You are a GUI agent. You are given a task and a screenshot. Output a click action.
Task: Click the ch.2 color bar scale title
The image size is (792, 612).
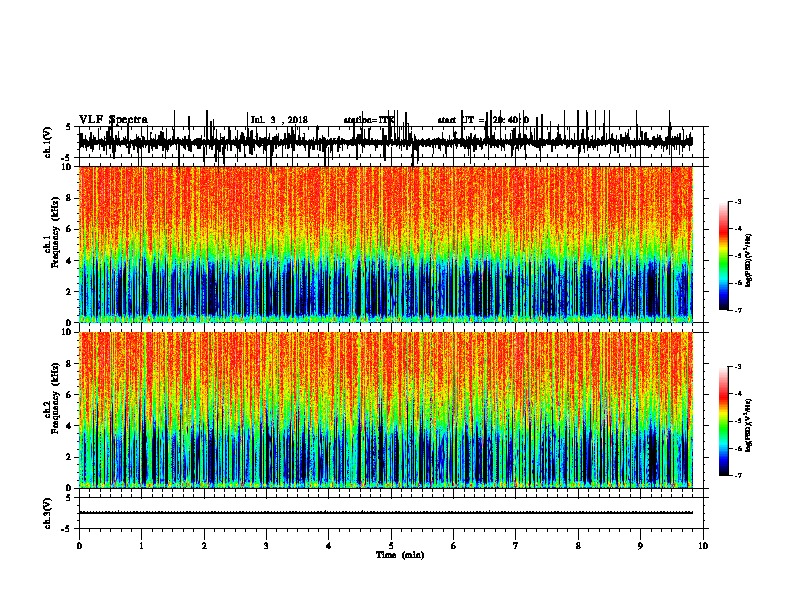748,425
